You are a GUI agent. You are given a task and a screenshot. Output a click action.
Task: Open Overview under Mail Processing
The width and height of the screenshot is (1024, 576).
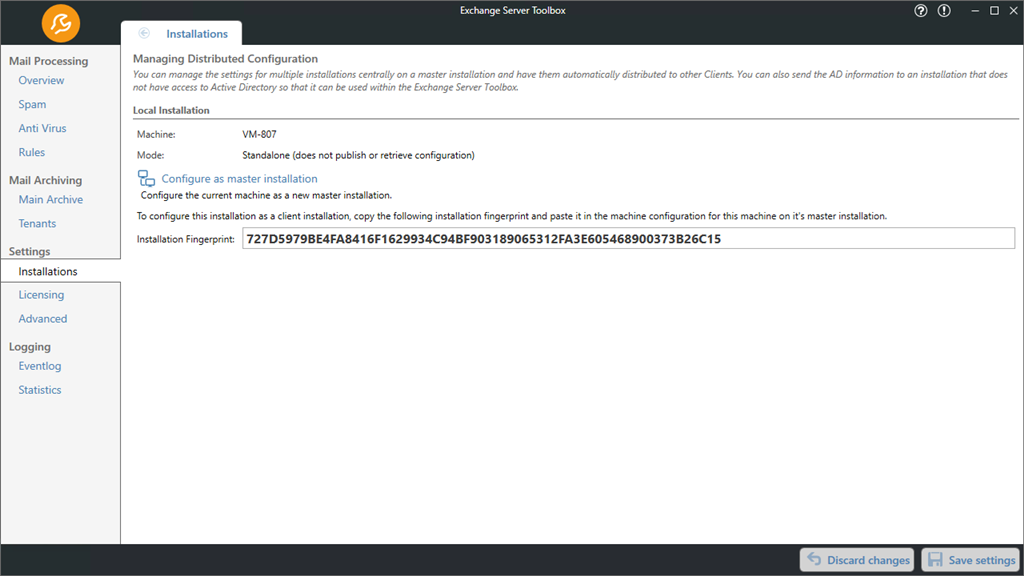pos(41,80)
